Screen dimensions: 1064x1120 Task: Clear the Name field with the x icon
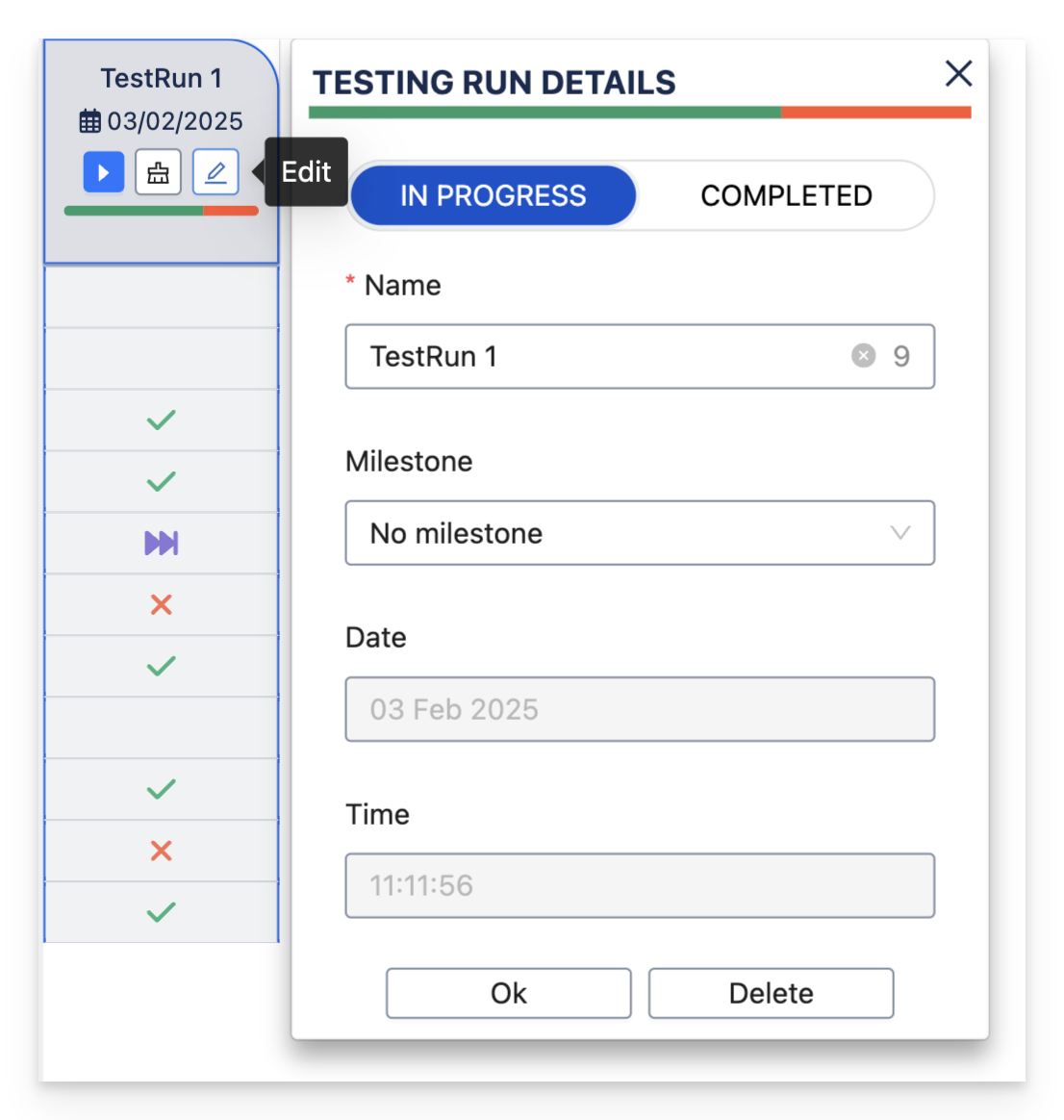(x=863, y=356)
